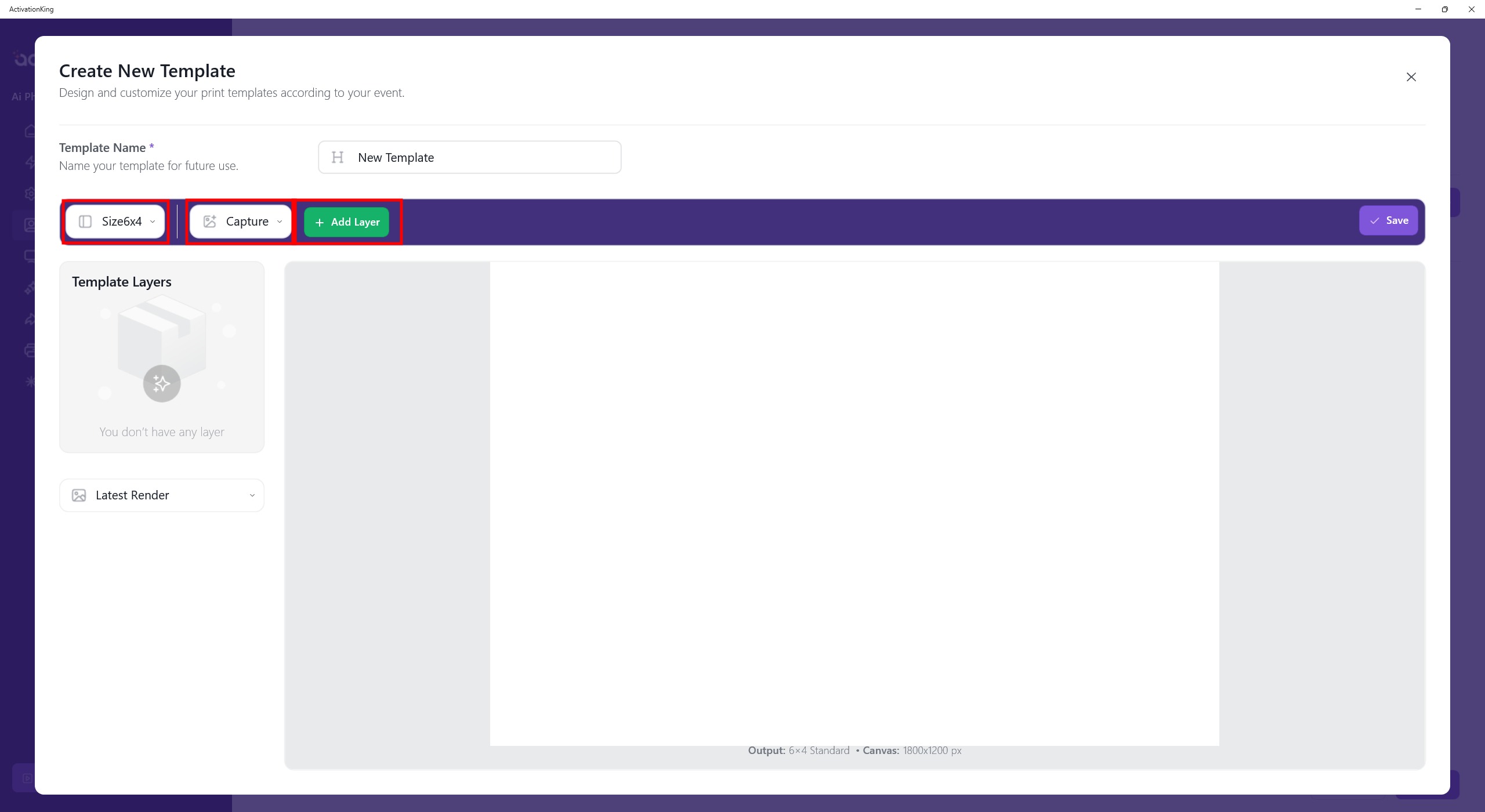The image size is (1485, 812).
Task: Save the new template
Action: [1388, 220]
